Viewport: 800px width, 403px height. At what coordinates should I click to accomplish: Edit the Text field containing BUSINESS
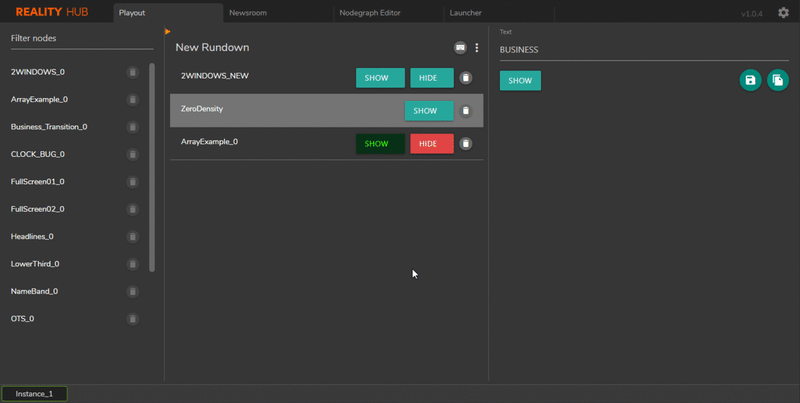click(644, 50)
